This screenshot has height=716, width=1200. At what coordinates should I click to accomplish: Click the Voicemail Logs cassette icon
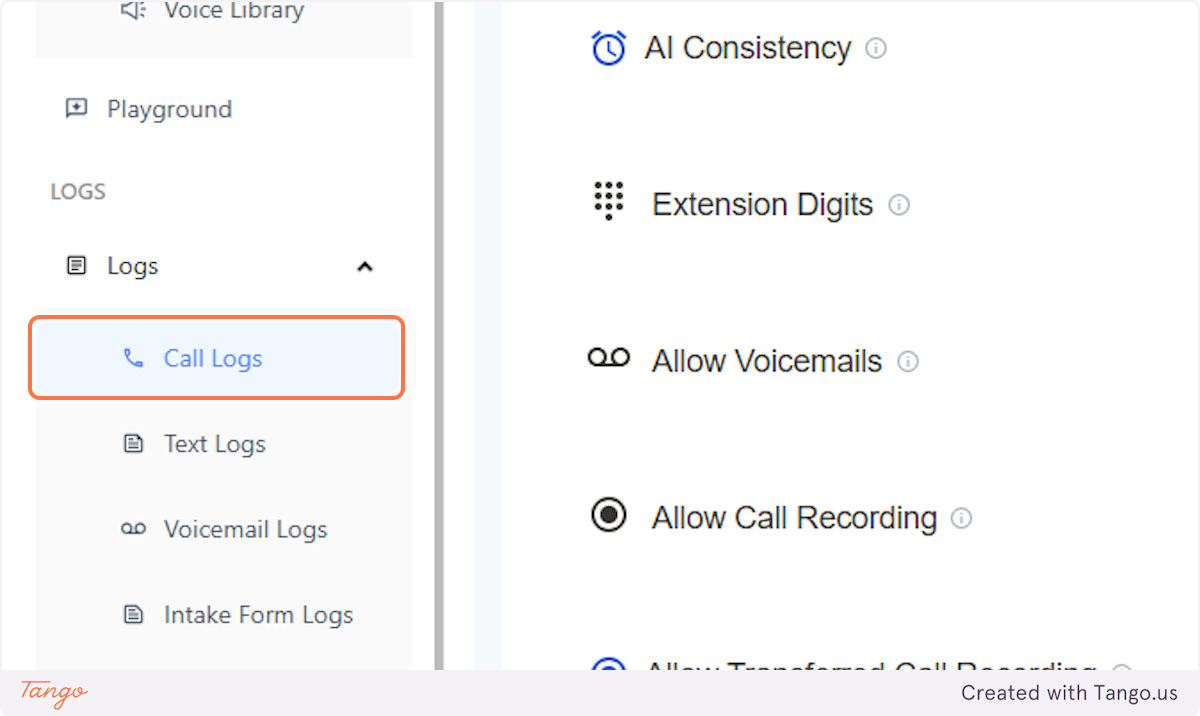pos(133,529)
